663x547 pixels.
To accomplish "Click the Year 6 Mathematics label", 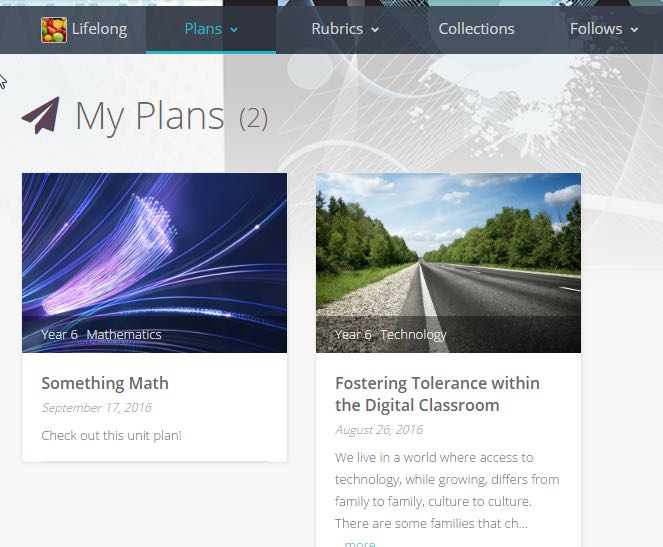I will [x=101, y=334].
